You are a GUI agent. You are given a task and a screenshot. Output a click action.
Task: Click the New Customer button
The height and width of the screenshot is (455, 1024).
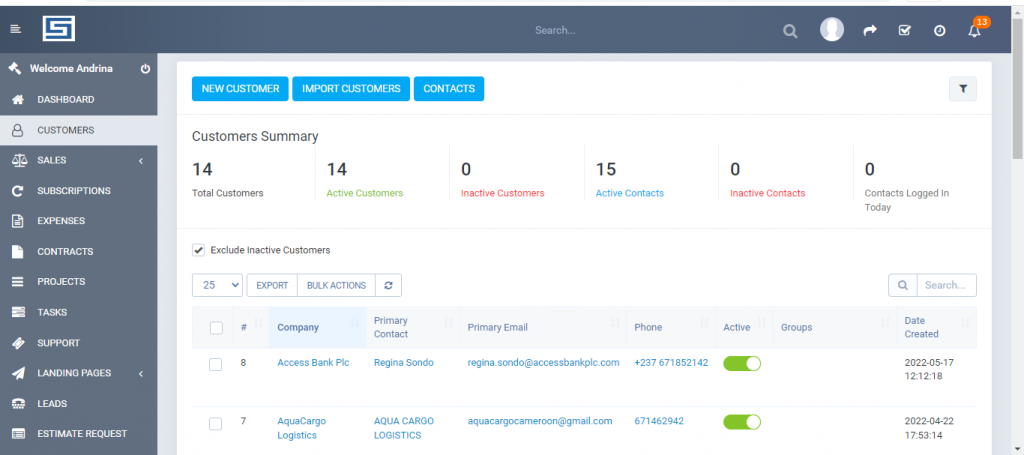point(240,89)
